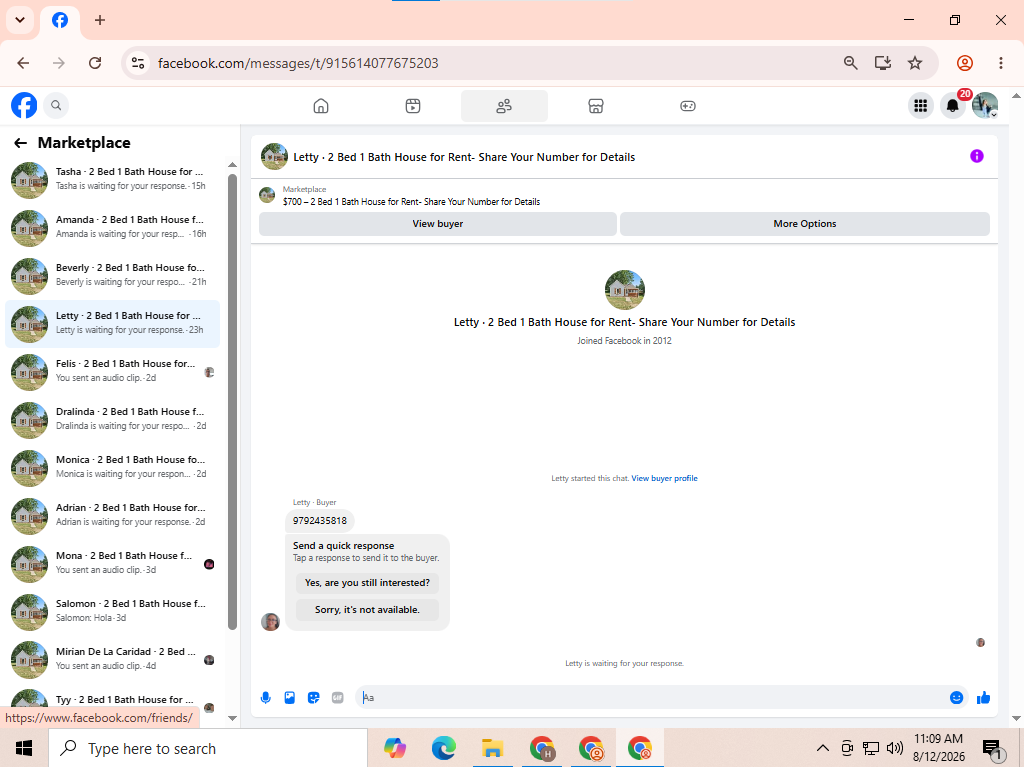This screenshot has height=767, width=1024.
Task: Click the back arrow beside Marketplace
Action: click(21, 143)
